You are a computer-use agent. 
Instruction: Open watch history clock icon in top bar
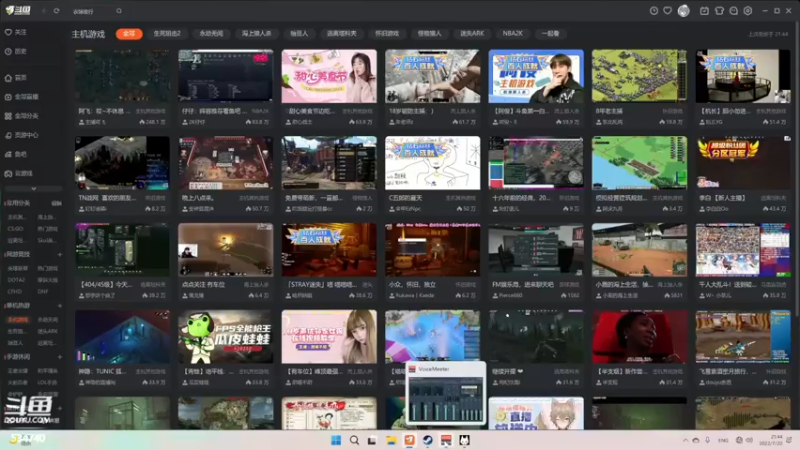coord(654,11)
